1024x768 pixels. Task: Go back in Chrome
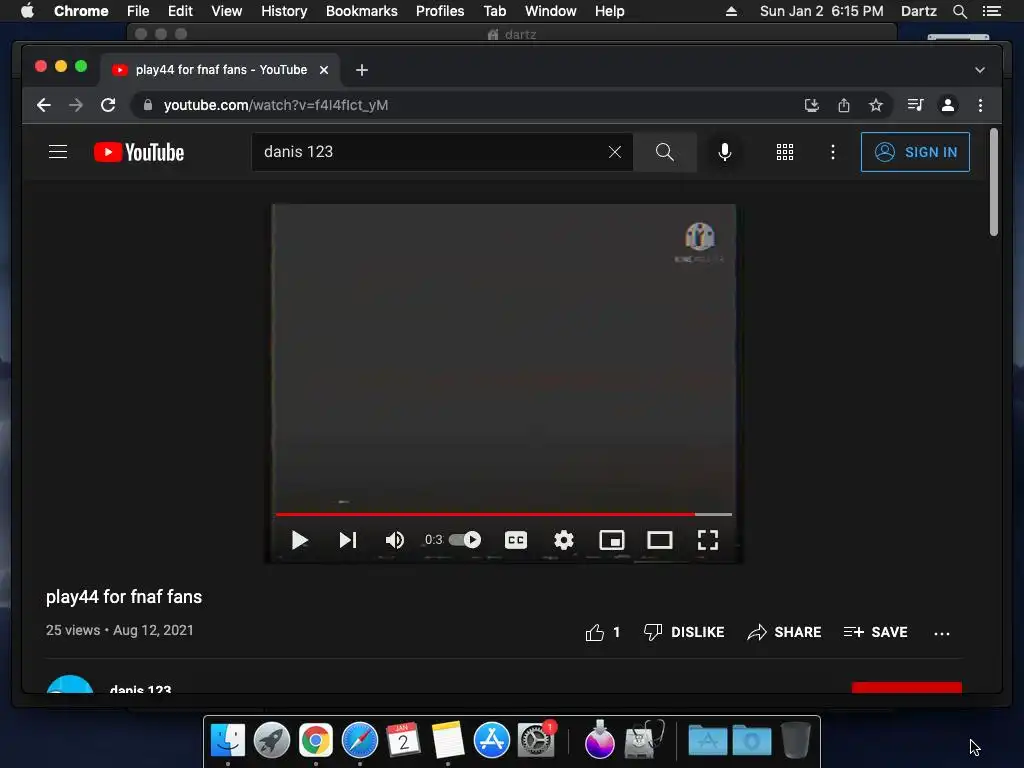tap(44, 105)
